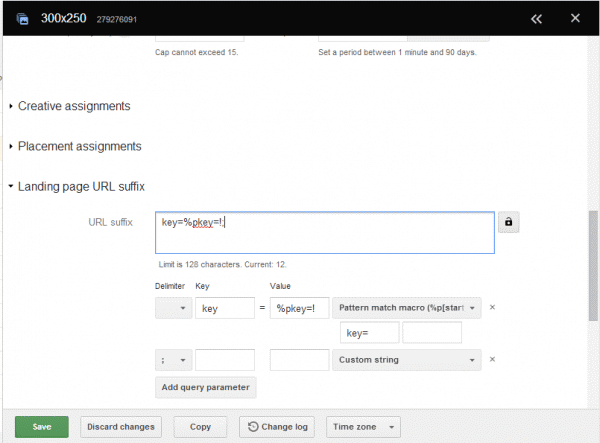Viewport: 600px width, 443px height.
Task: Remove the Custom string parameter row
Action: pos(492,359)
